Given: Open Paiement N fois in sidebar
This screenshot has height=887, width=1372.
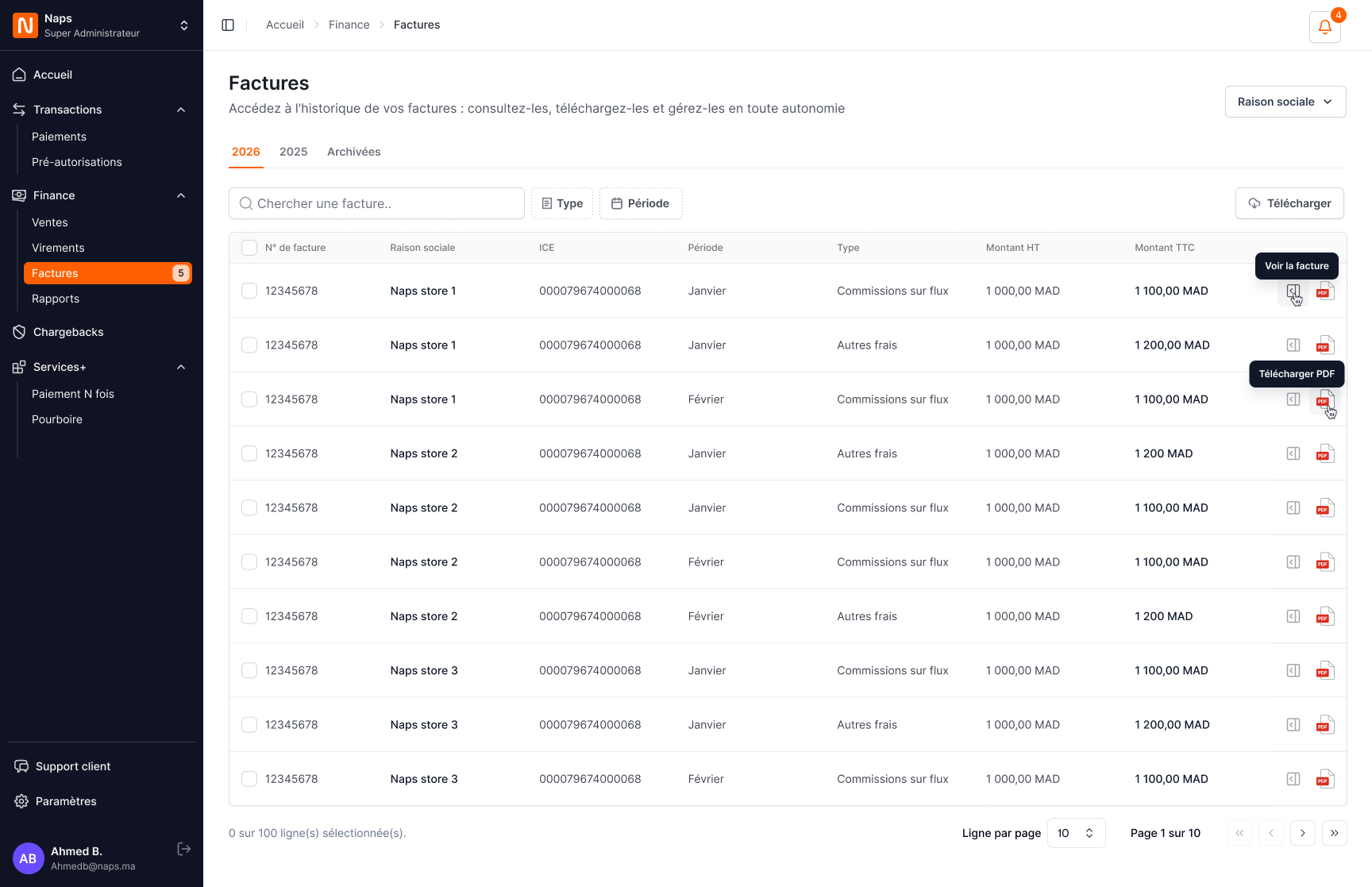Looking at the screenshot, I should (73, 394).
